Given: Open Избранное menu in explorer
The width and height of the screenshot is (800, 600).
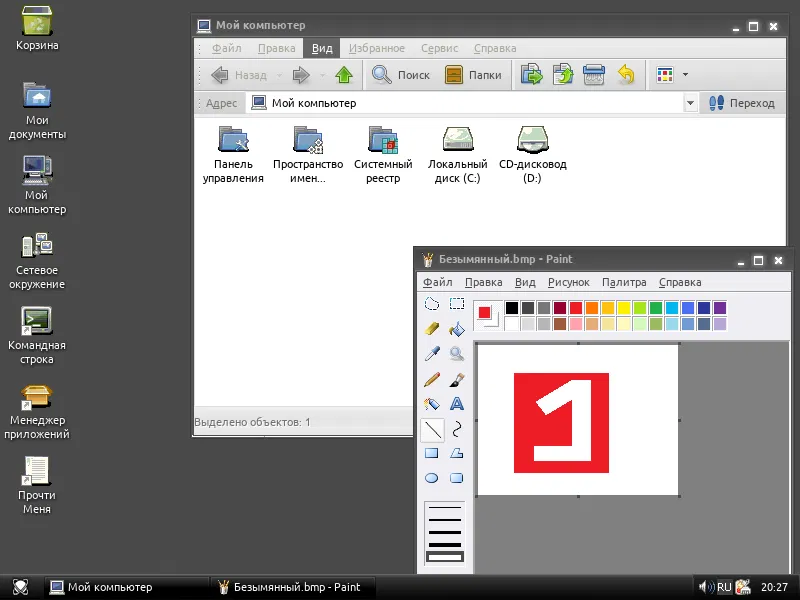Looking at the screenshot, I should (377, 48).
